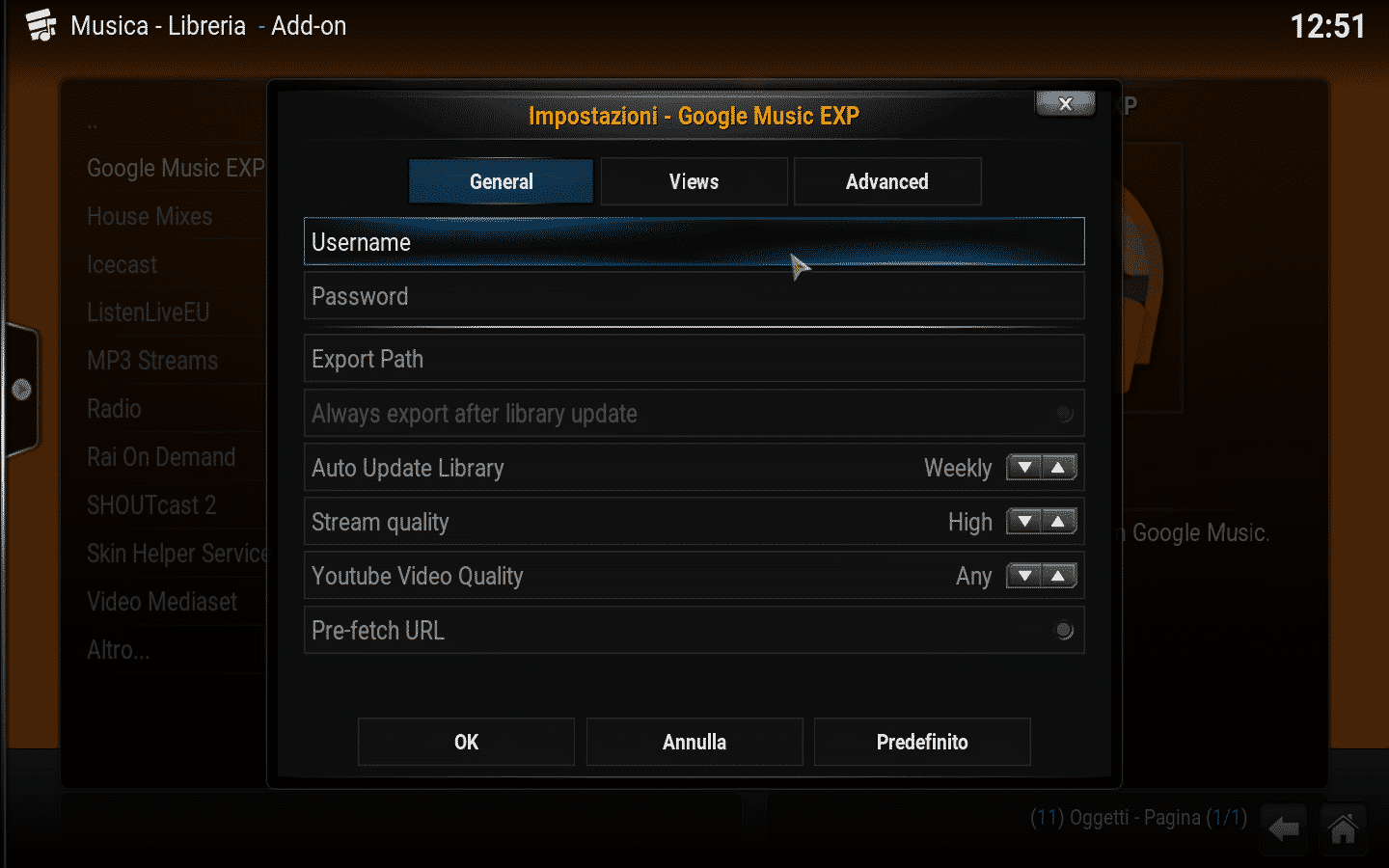Open the side menu handle on left edge

[x=21, y=390]
